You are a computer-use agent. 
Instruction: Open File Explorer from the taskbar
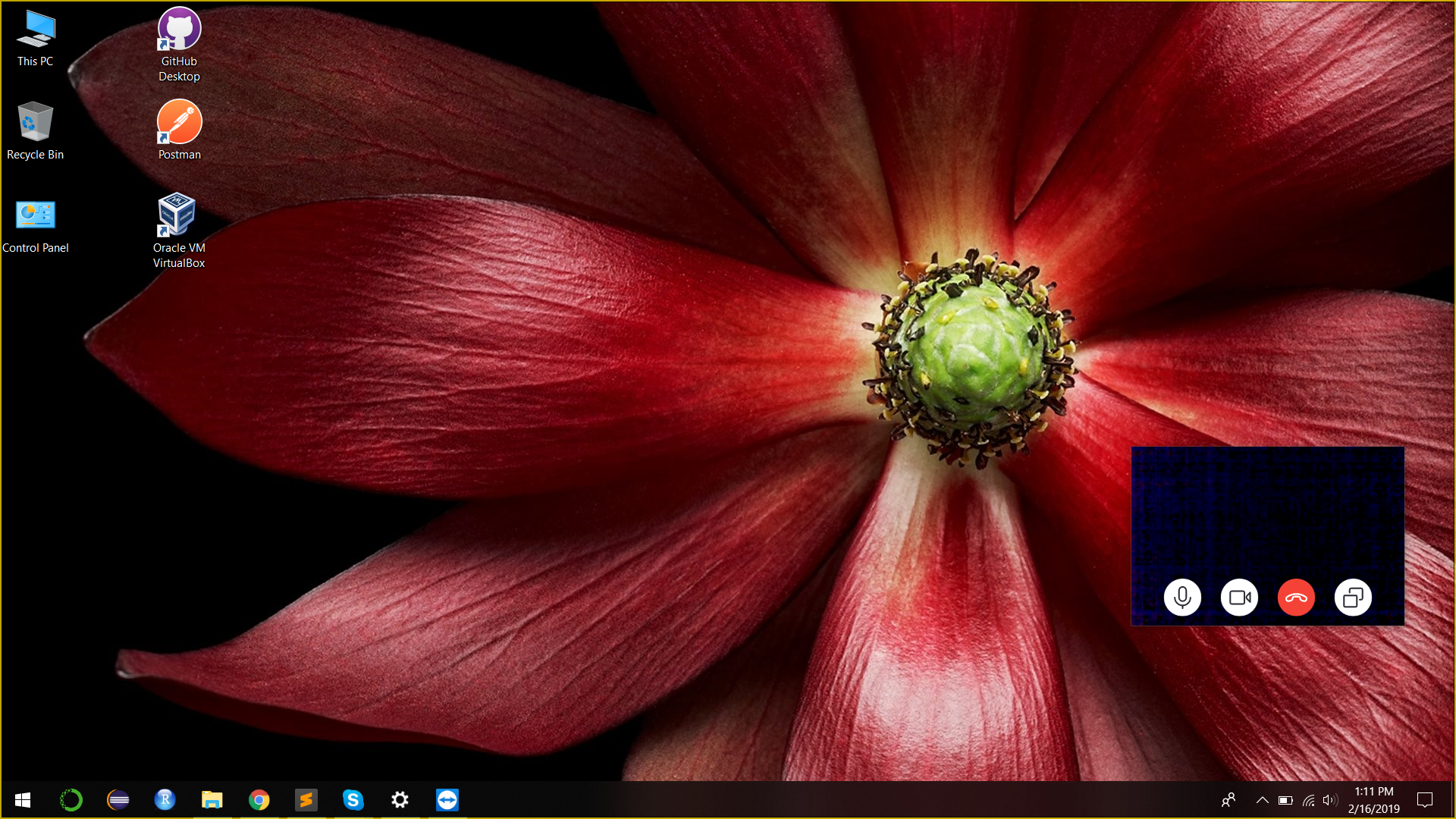click(x=212, y=800)
